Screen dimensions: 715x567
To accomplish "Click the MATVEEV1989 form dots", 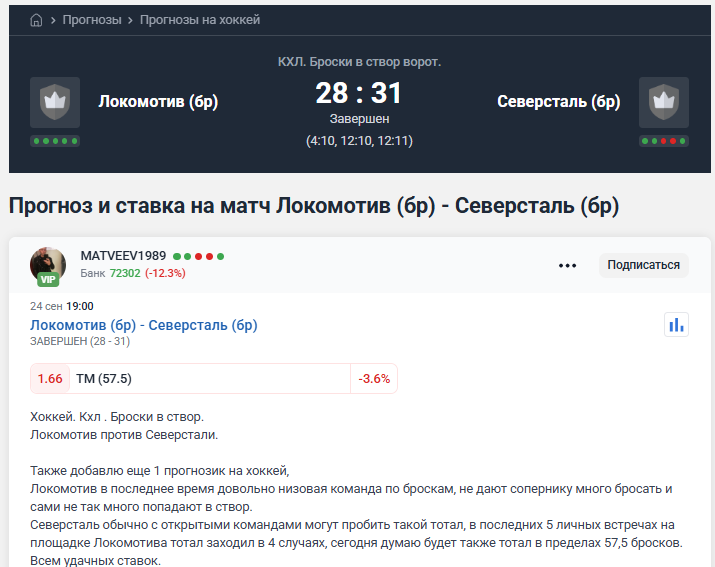I will pos(198,256).
